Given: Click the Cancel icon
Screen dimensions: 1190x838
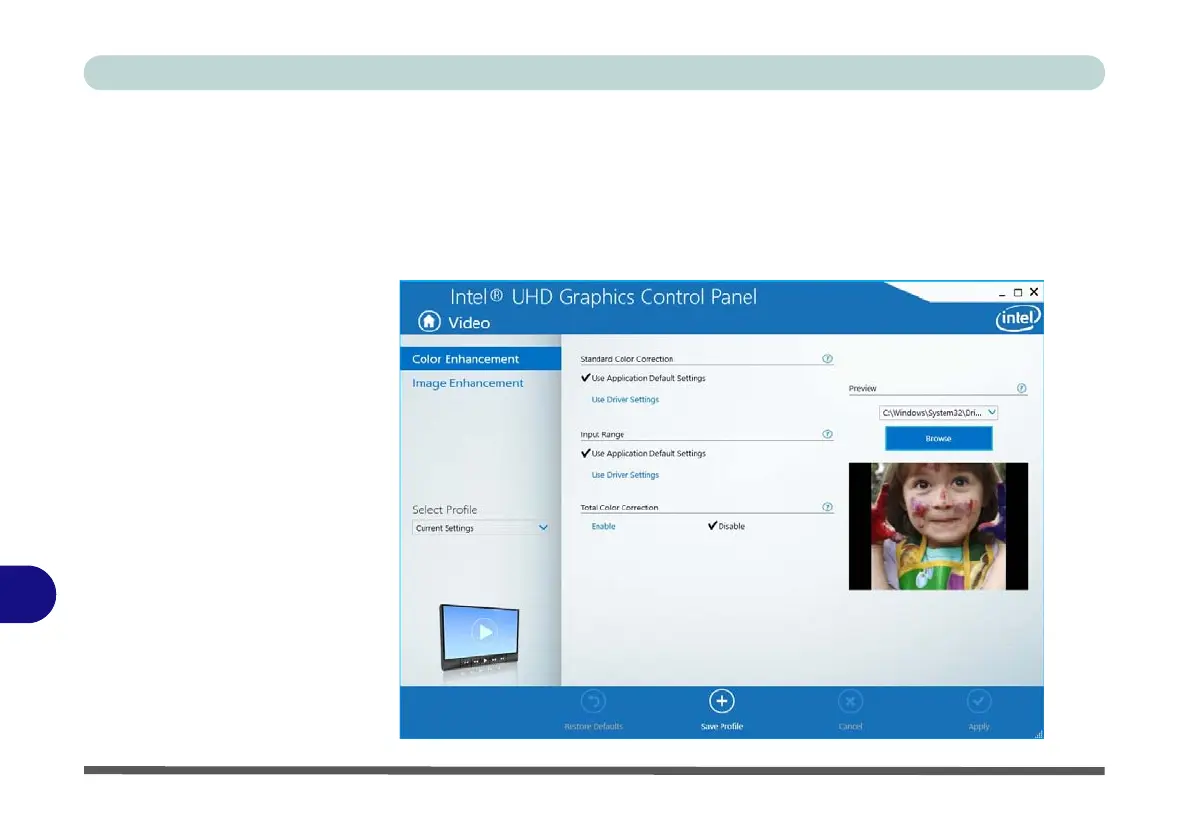Looking at the screenshot, I should (850, 701).
